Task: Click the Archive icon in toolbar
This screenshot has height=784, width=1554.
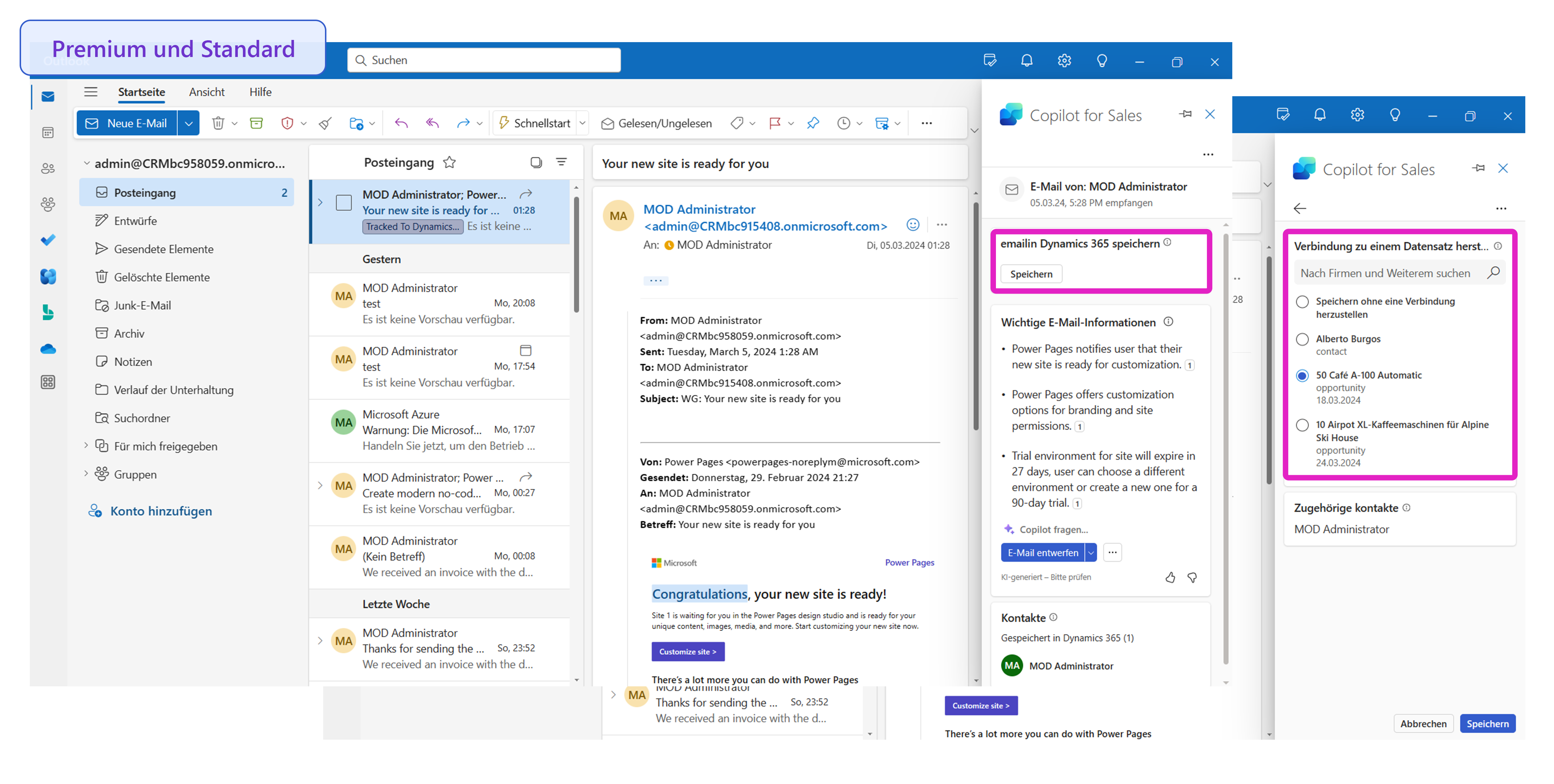Action: (x=256, y=123)
